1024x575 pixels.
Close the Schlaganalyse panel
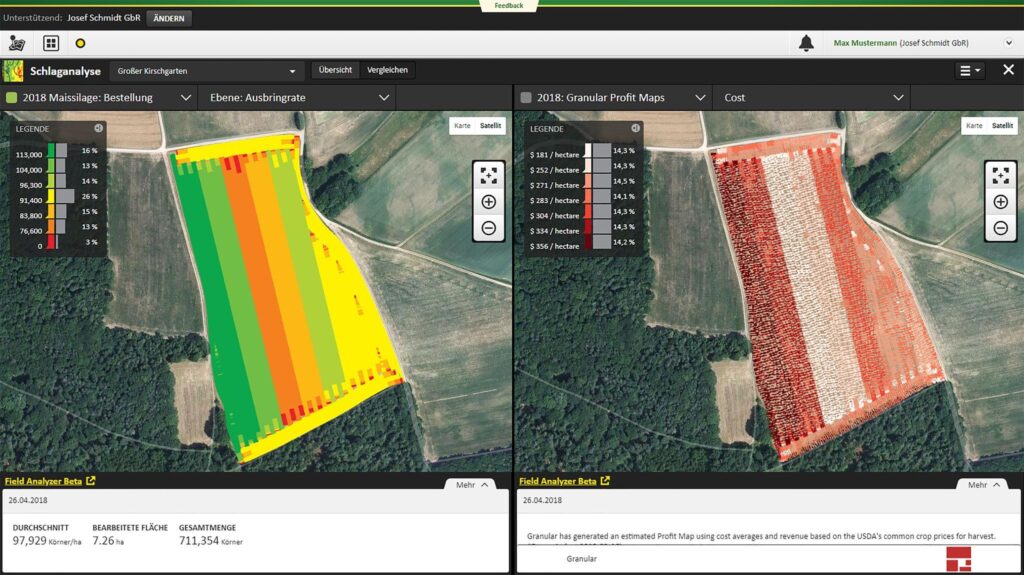pyautogui.click(x=1008, y=69)
